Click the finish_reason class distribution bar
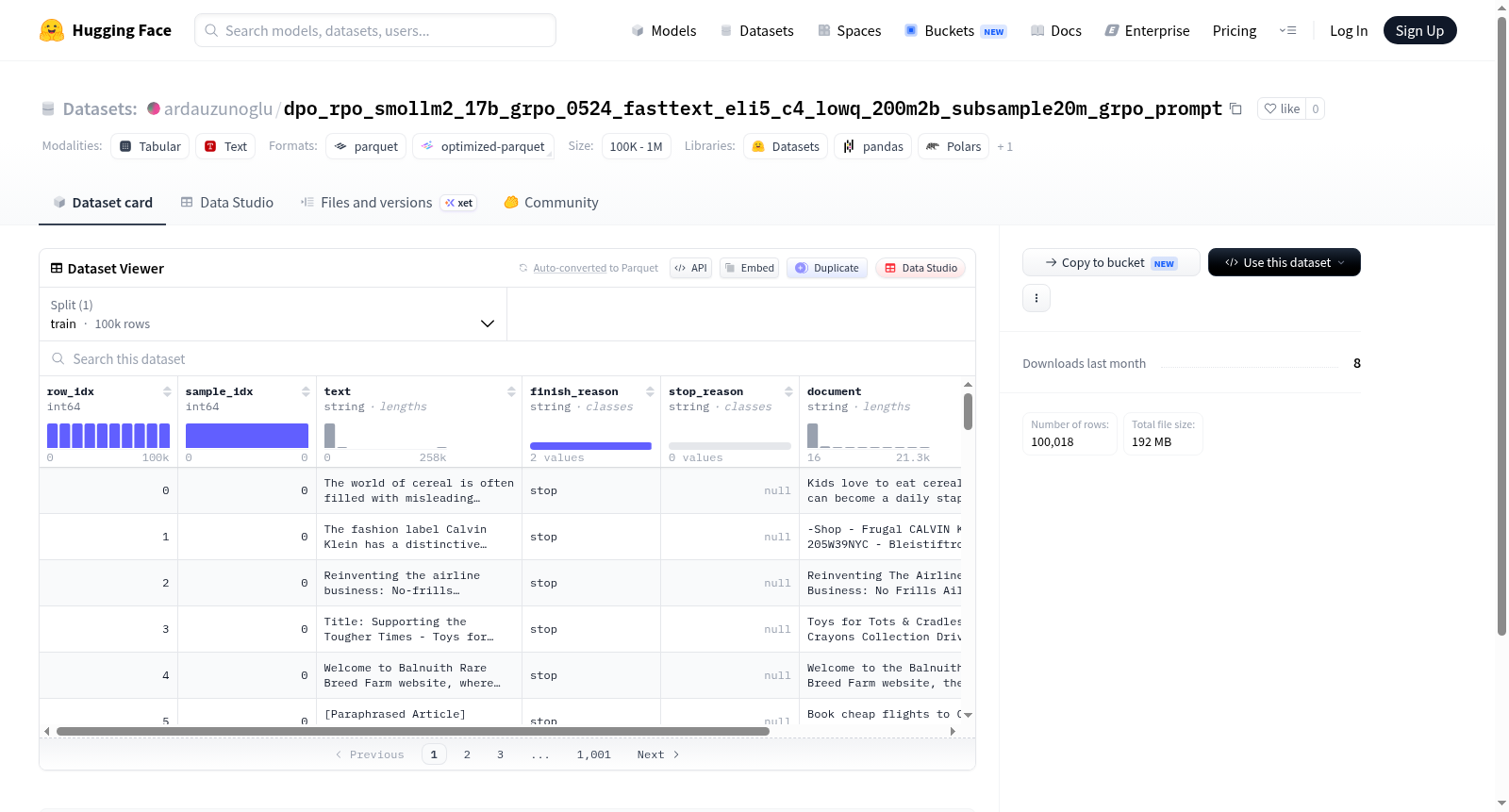Viewport: 1509px width, 812px height. click(590, 446)
